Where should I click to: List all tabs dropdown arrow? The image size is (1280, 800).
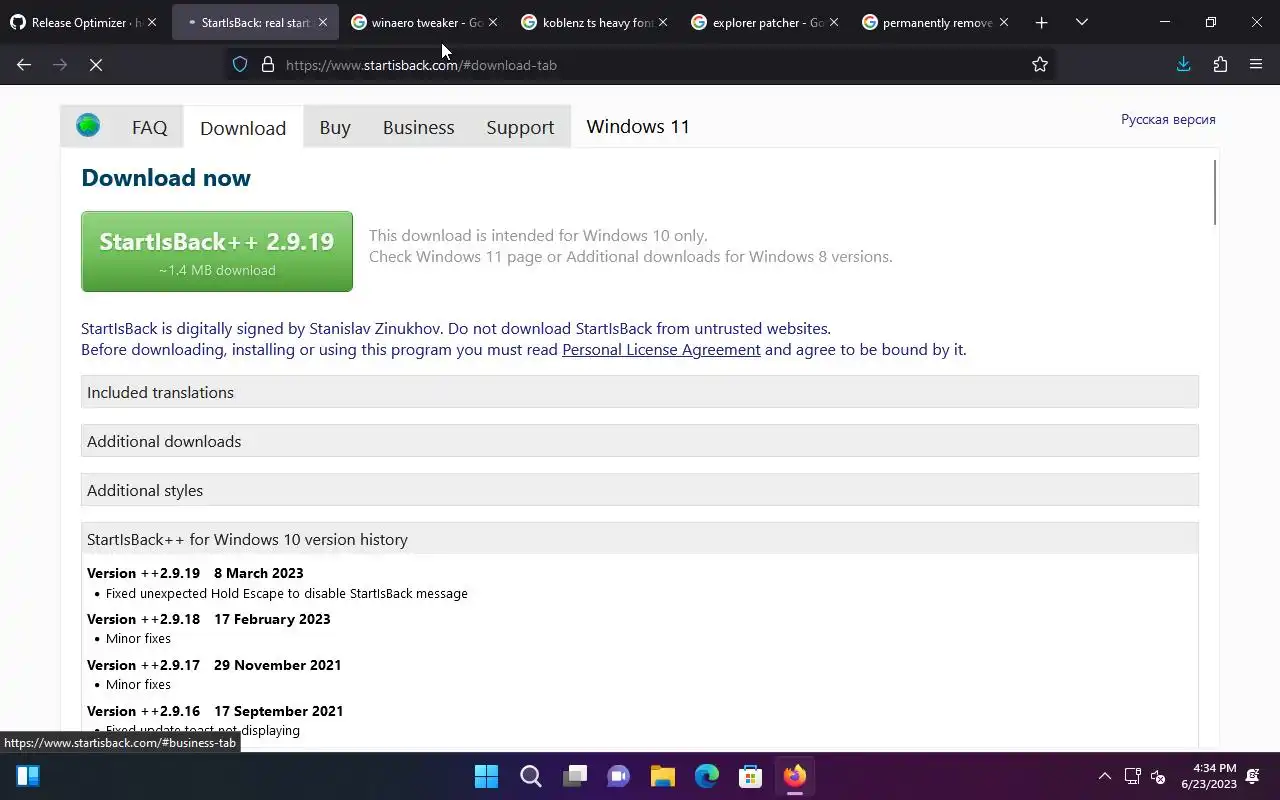coord(1081,22)
